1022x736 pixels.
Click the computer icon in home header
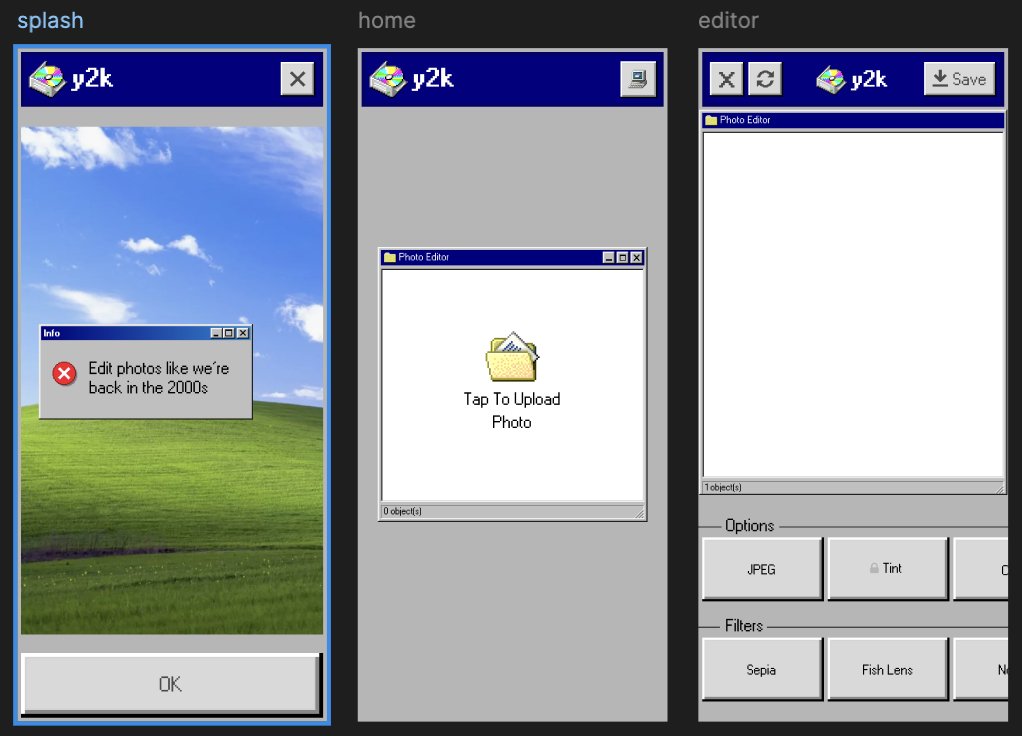click(638, 79)
